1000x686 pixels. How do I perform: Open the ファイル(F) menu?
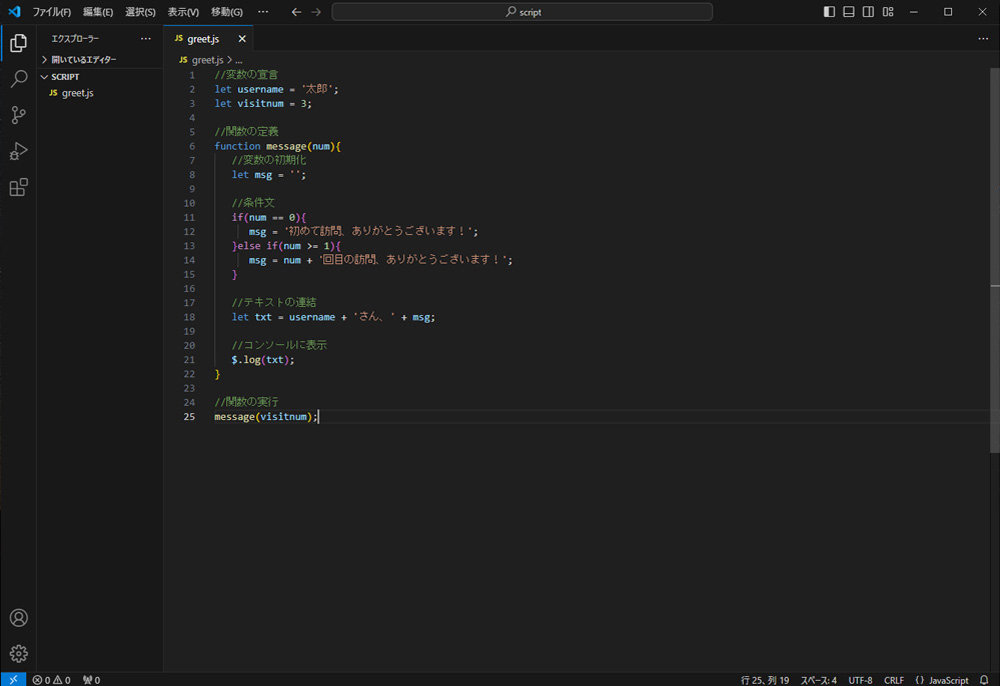pyautogui.click(x=51, y=12)
